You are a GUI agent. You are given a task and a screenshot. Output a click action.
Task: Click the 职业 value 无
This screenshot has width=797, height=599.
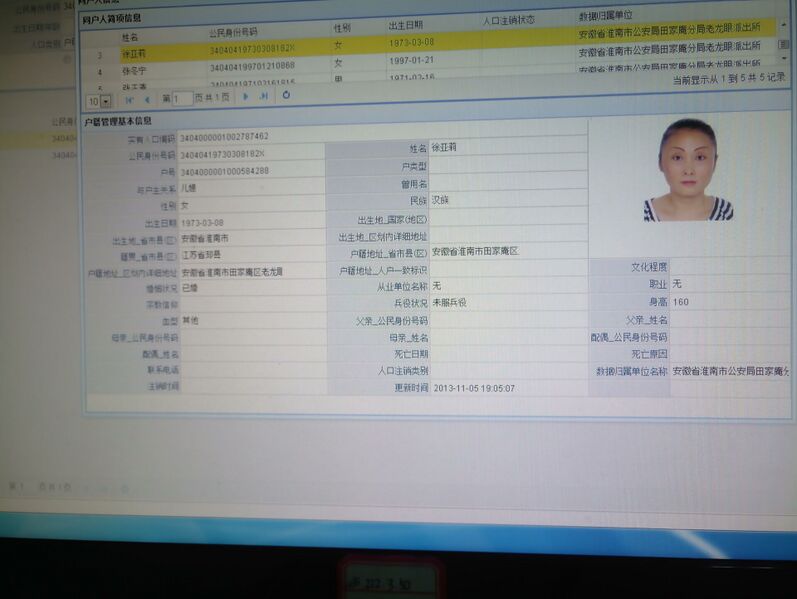pyautogui.click(x=677, y=284)
